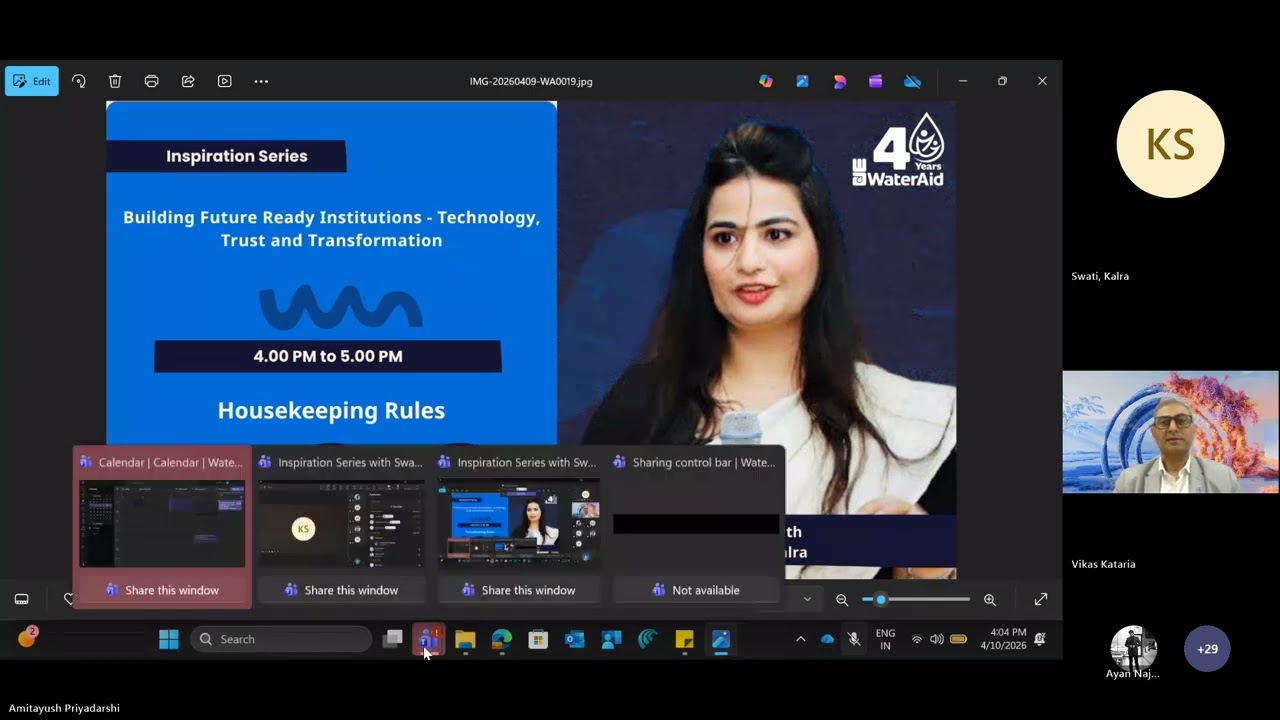
Task: Open Clipchamp icon in Photos title bar
Action: tap(875, 81)
